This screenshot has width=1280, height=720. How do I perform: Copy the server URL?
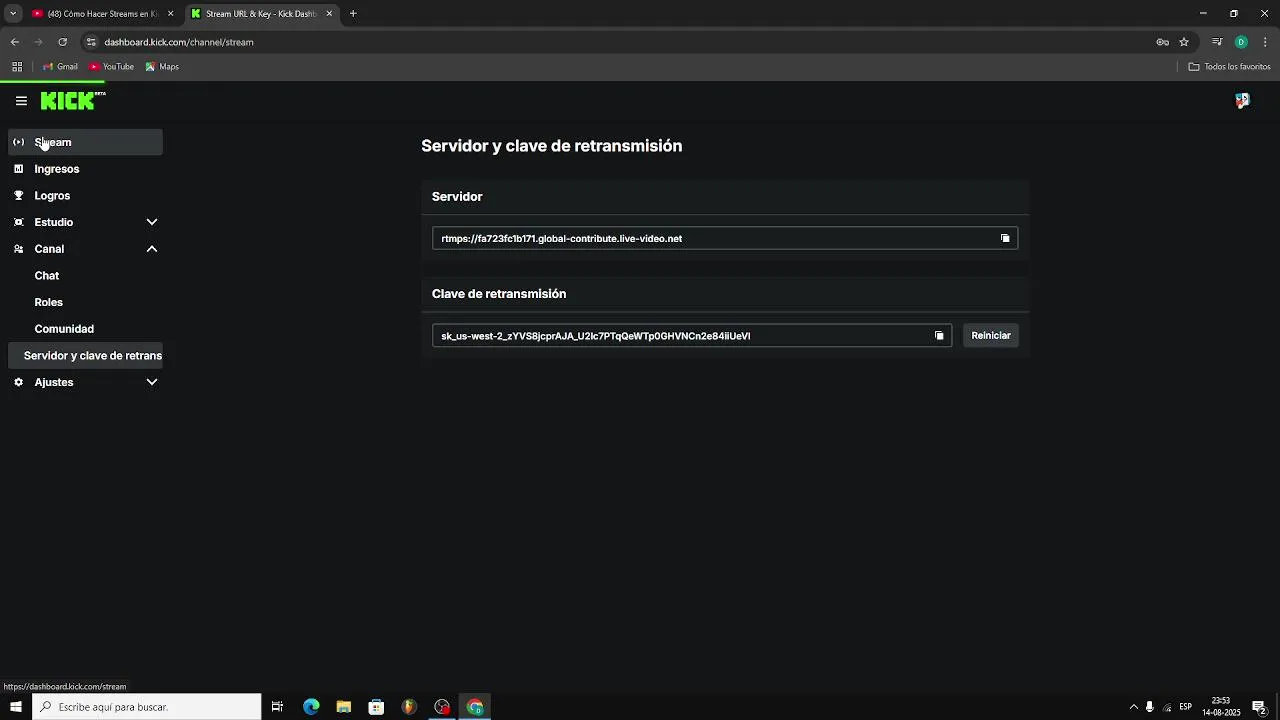point(1005,238)
